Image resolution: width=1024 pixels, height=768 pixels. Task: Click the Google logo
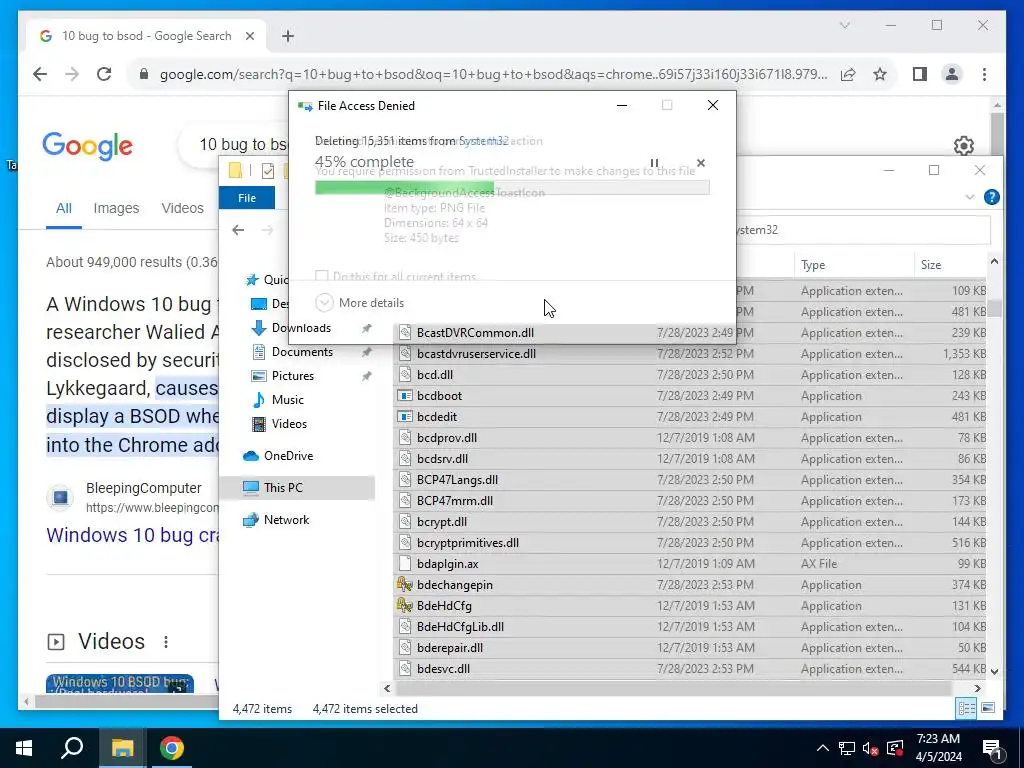[x=88, y=146]
